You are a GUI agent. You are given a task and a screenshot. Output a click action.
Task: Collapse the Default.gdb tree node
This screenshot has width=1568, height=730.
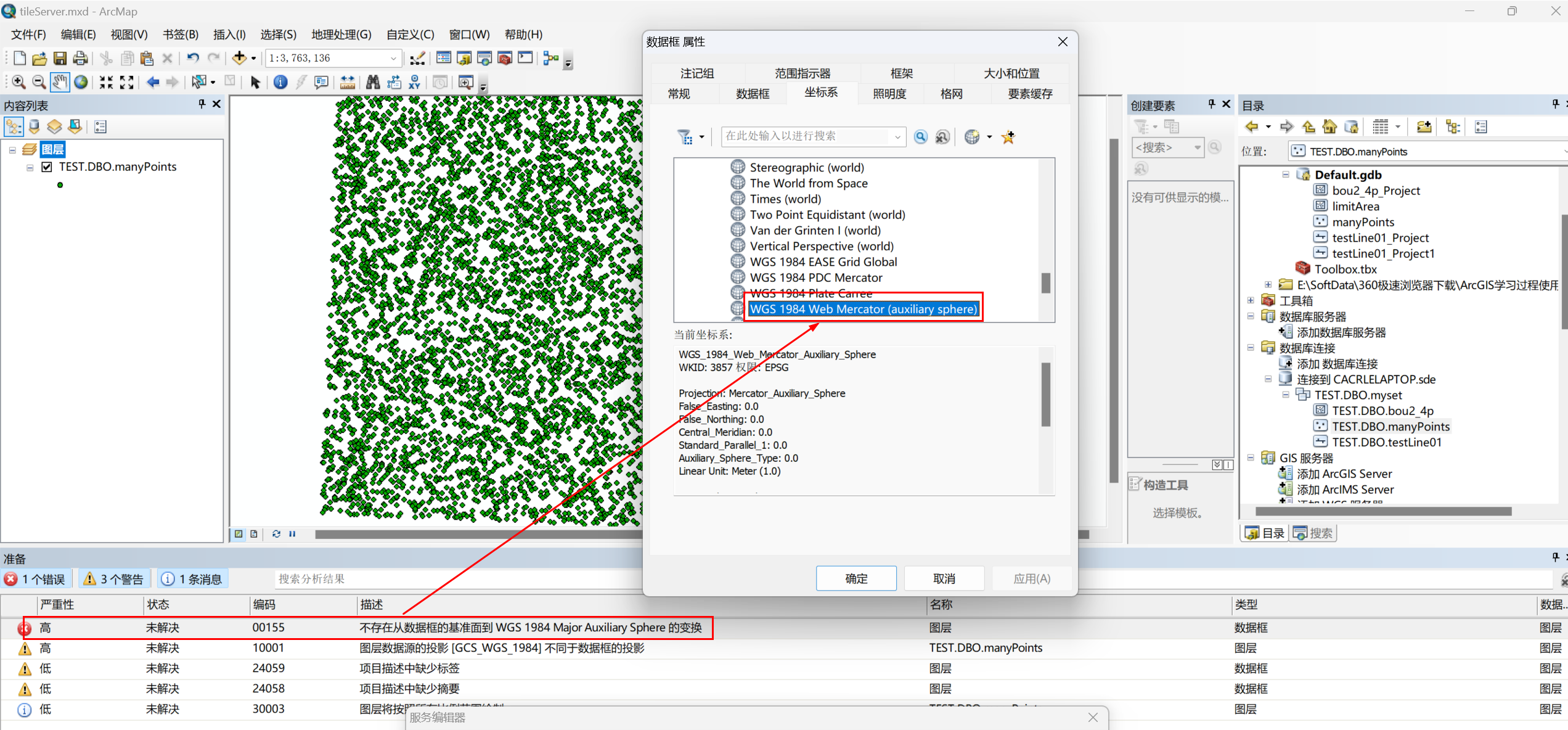coord(1285,174)
